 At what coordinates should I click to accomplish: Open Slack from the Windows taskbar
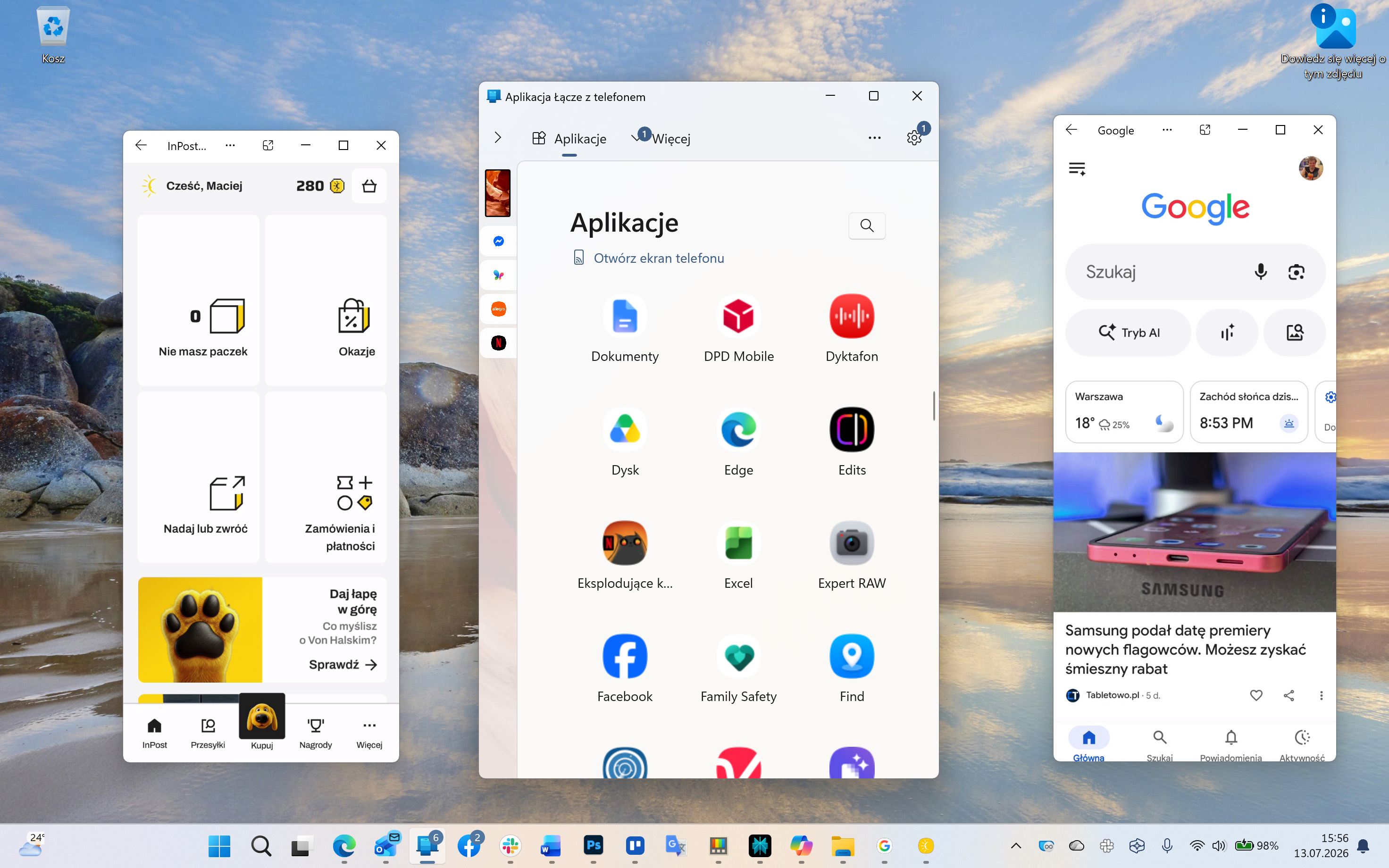510,846
